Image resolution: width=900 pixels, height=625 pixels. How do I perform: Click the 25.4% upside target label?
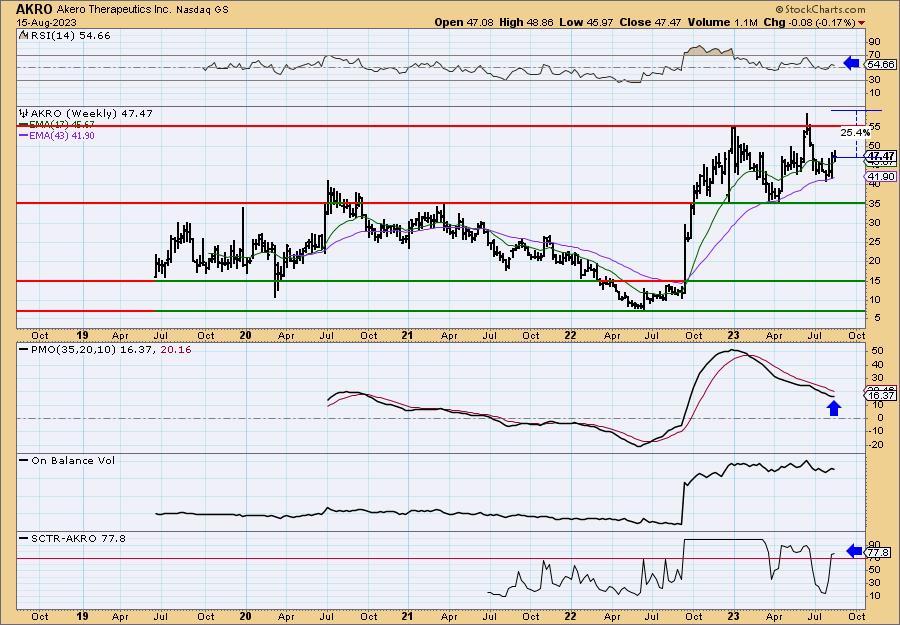click(855, 133)
